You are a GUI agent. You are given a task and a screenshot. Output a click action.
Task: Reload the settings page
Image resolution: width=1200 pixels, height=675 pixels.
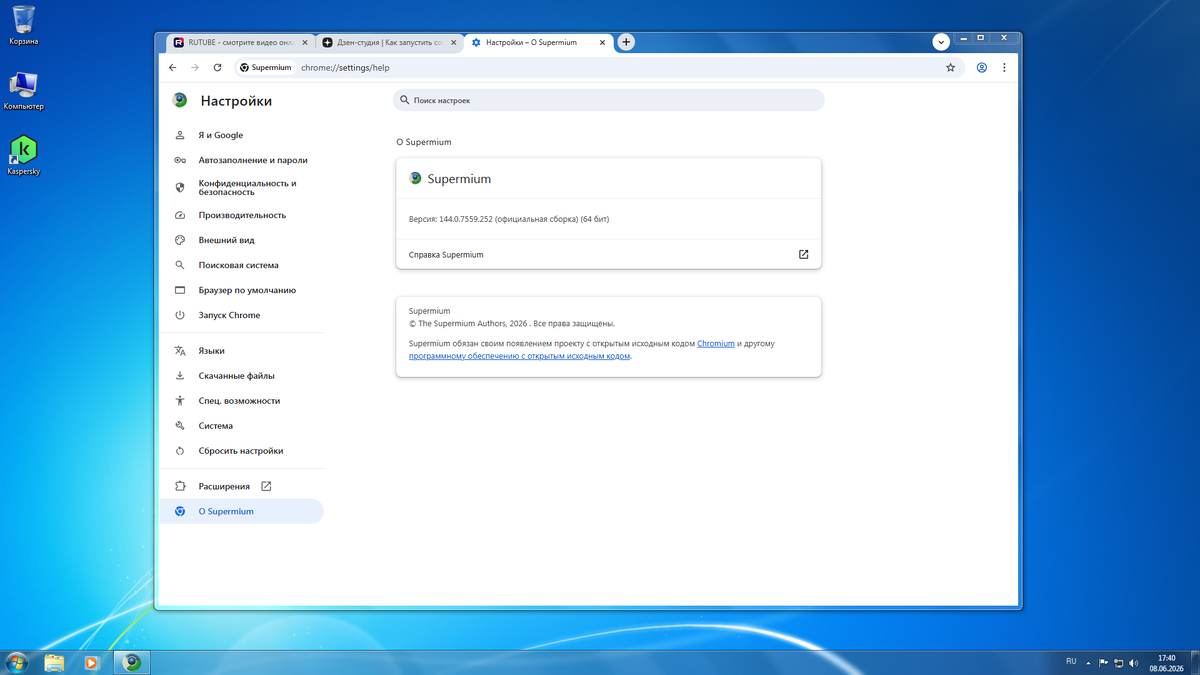click(217, 68)
